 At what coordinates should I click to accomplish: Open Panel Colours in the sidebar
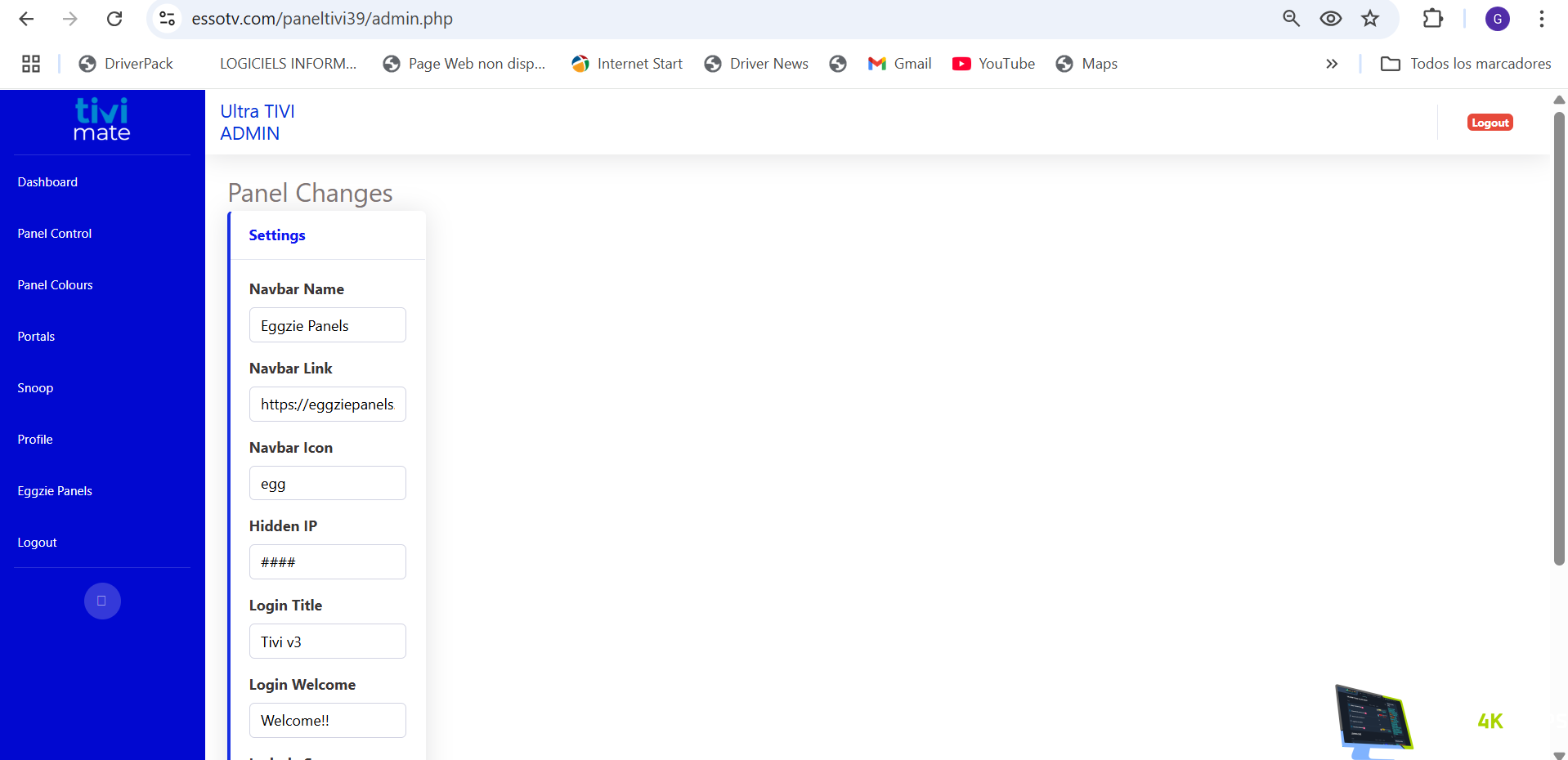(55, 285)
